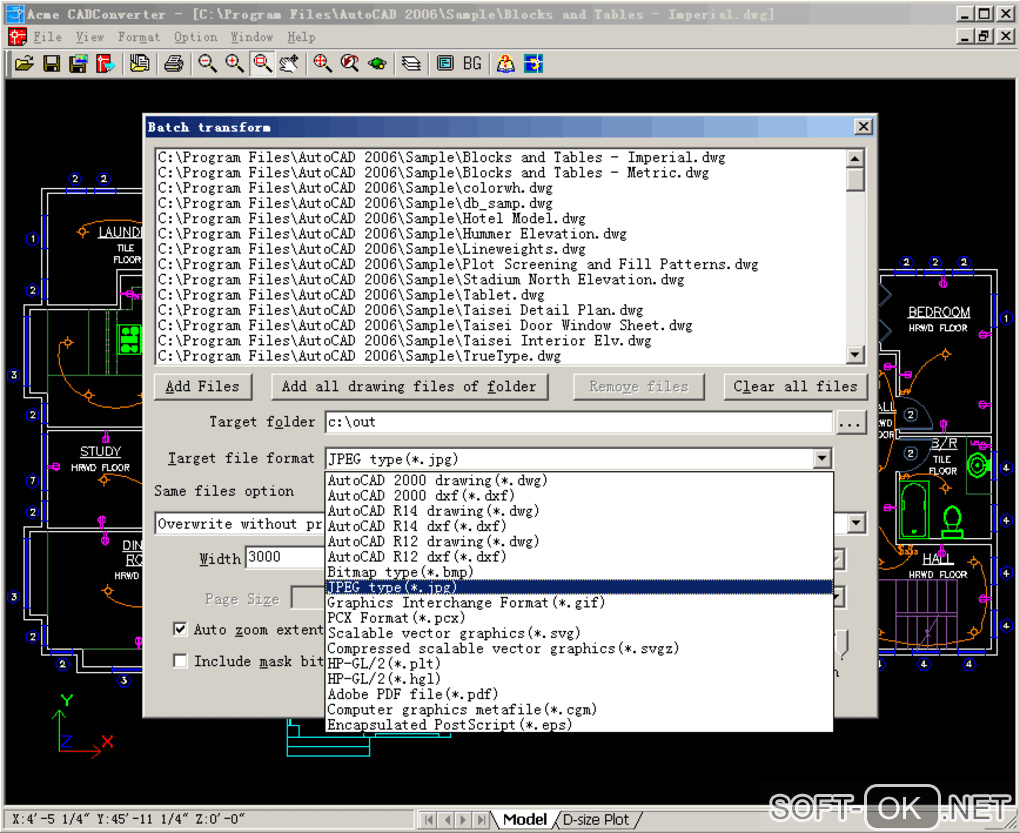1020x833 pixels.
Task: Select the TrueType.dwg file row
Action: click(x=501, y=356)
